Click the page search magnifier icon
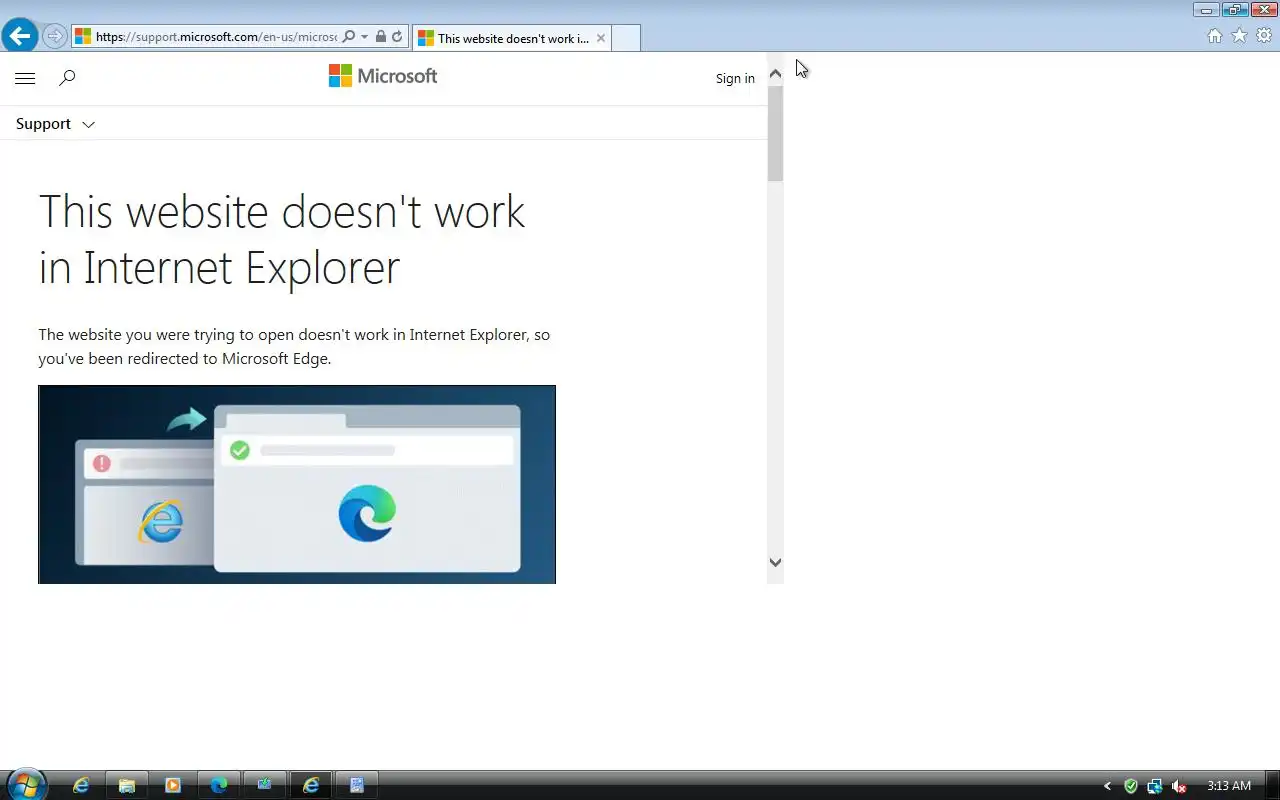Viewport: 1280px width, 800px height. [x=67, y=78]
